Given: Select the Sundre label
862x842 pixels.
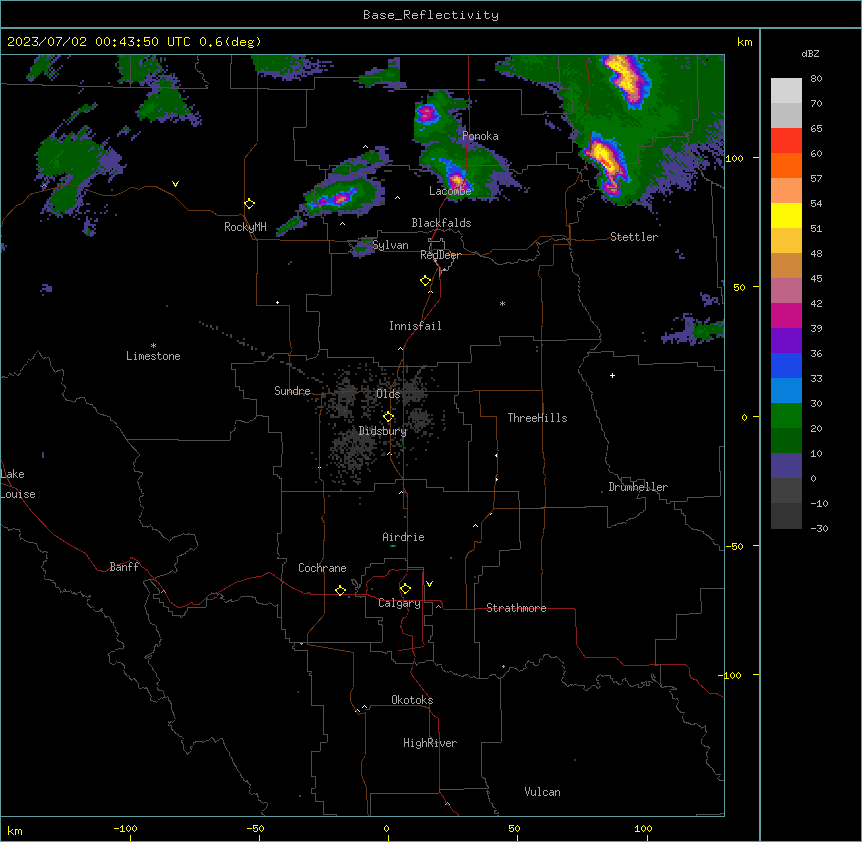Looking at the screenshot, I should coord(292,391).
